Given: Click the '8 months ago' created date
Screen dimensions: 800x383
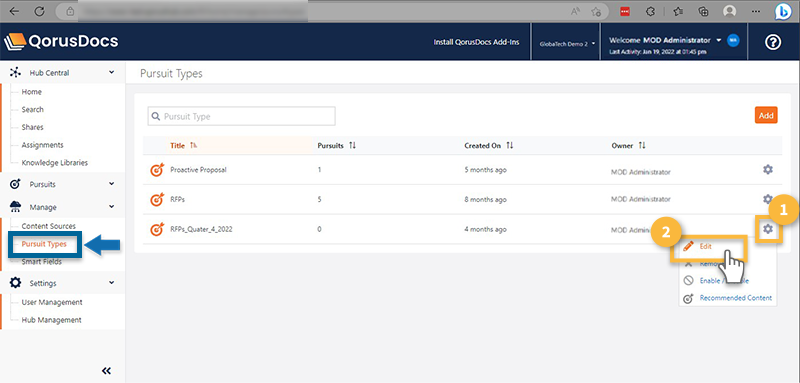Looking at the screenshot, I should point(485,199).
